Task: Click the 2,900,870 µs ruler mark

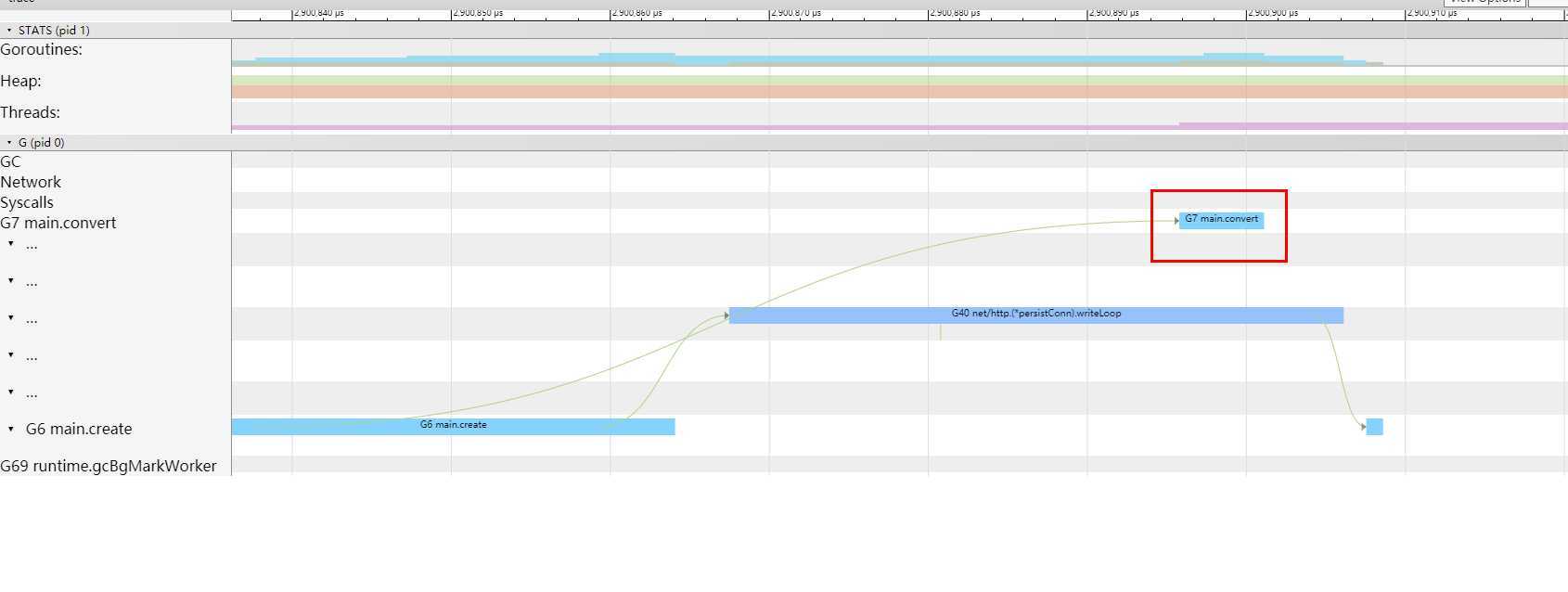Action: [x=796, y=13]
